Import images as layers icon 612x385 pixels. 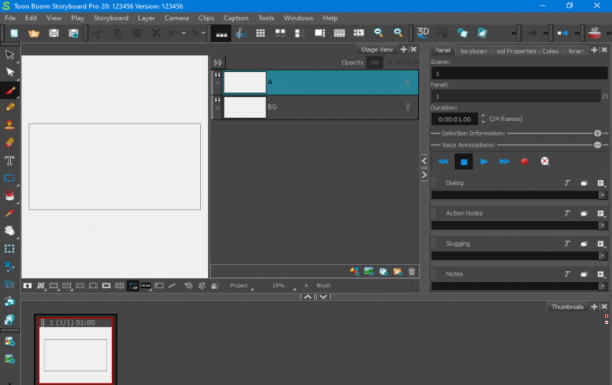click(x=397, y=271)
